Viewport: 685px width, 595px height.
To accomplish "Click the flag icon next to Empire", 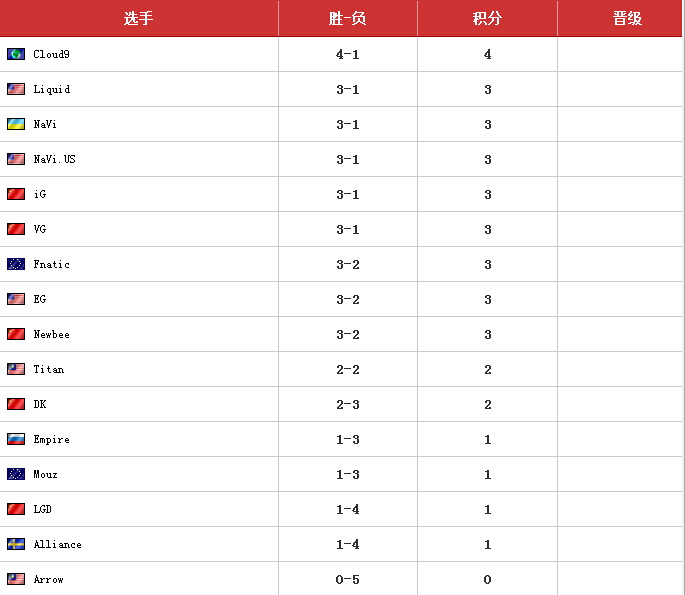I will (x=16, y=439).
